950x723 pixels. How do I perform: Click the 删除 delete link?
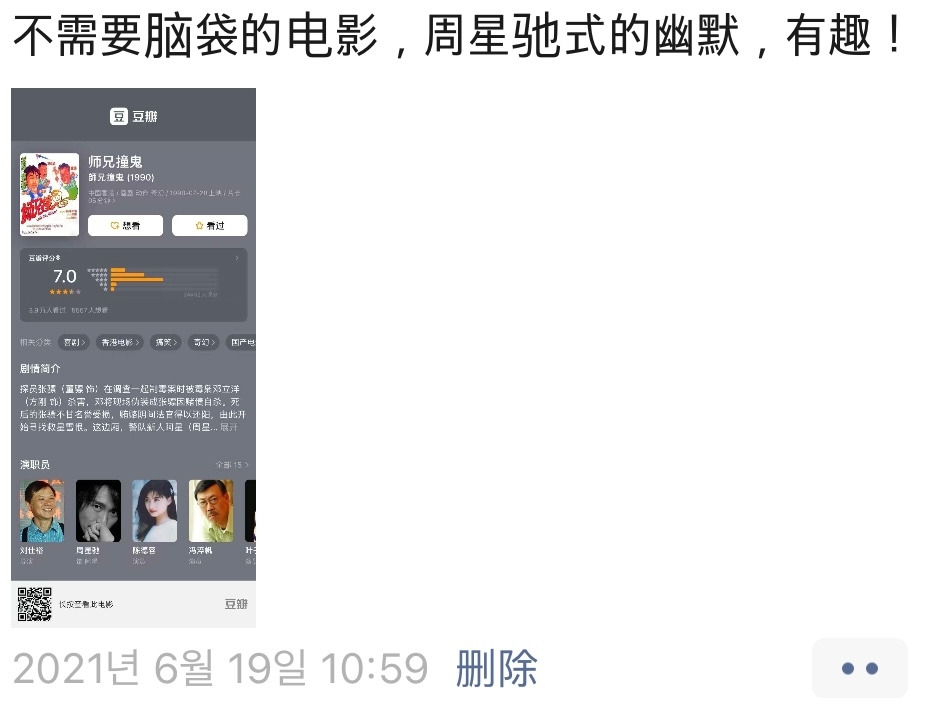(x=496, y=668)
